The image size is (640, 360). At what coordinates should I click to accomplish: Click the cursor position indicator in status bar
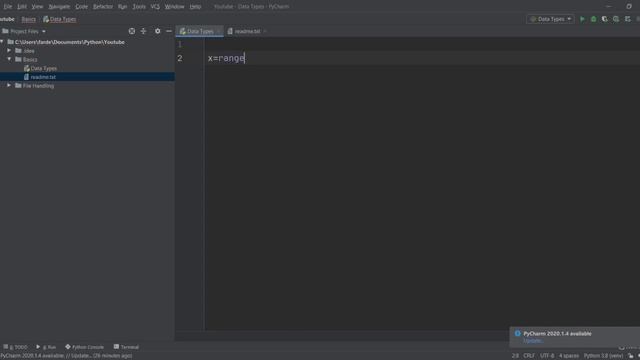[x=515, y=356]
